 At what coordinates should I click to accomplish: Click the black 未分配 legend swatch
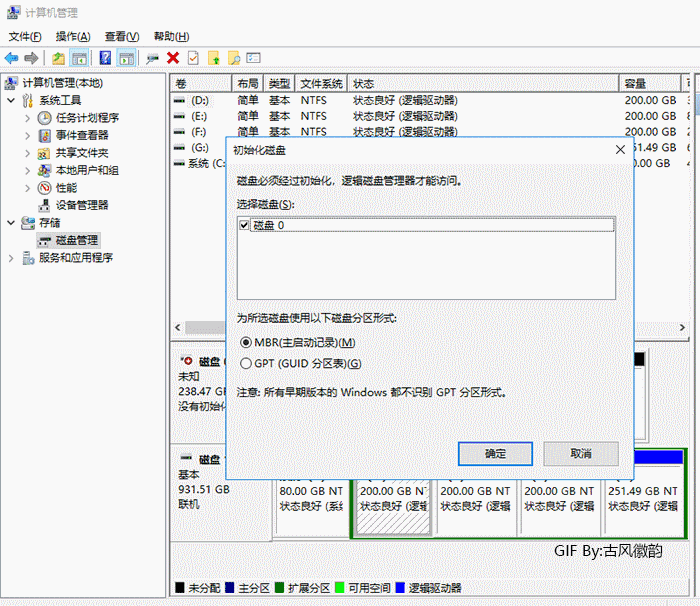[x=179, y=588]
